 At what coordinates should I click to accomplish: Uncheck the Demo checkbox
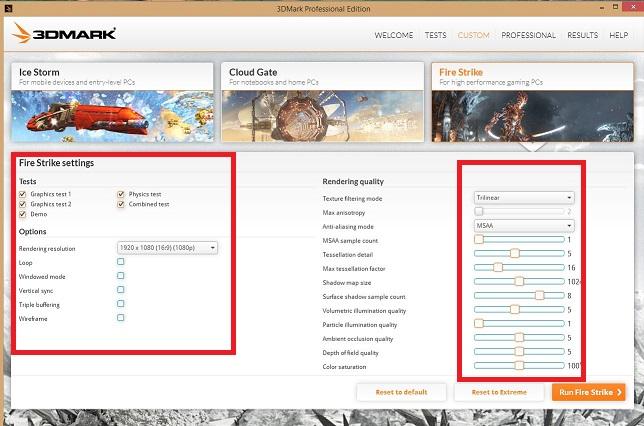tap(23, 214)
